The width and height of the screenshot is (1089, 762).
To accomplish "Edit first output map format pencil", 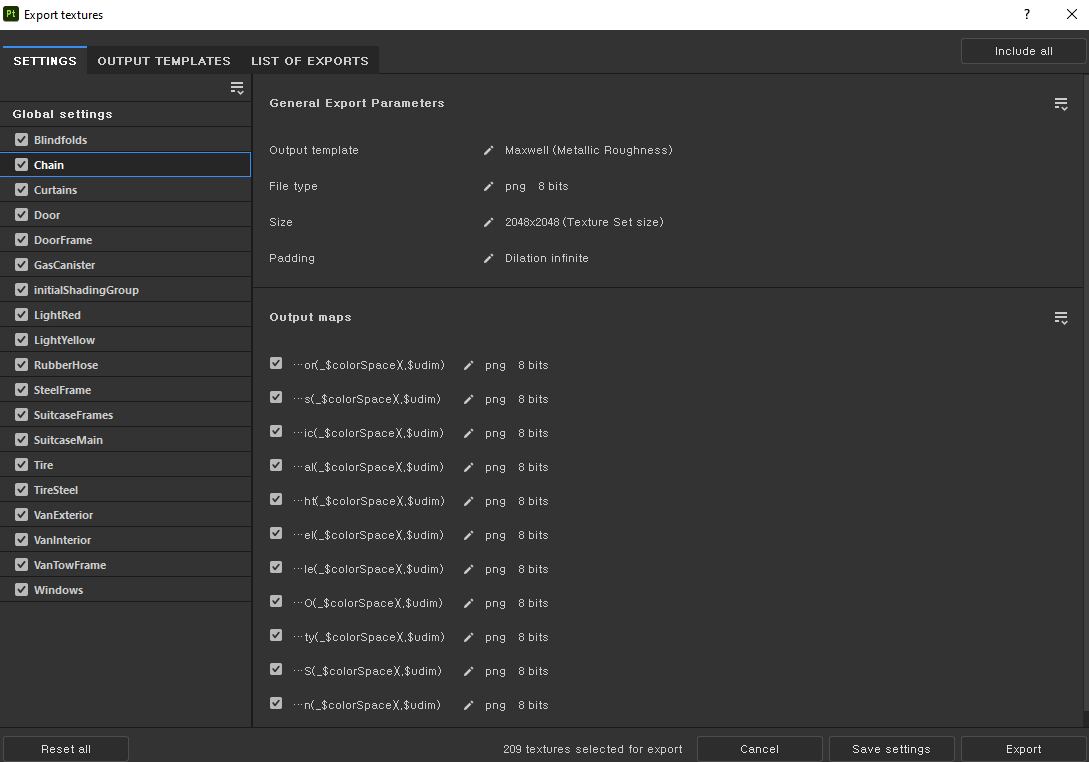I will pyautogui.click(x=469, y=365).
